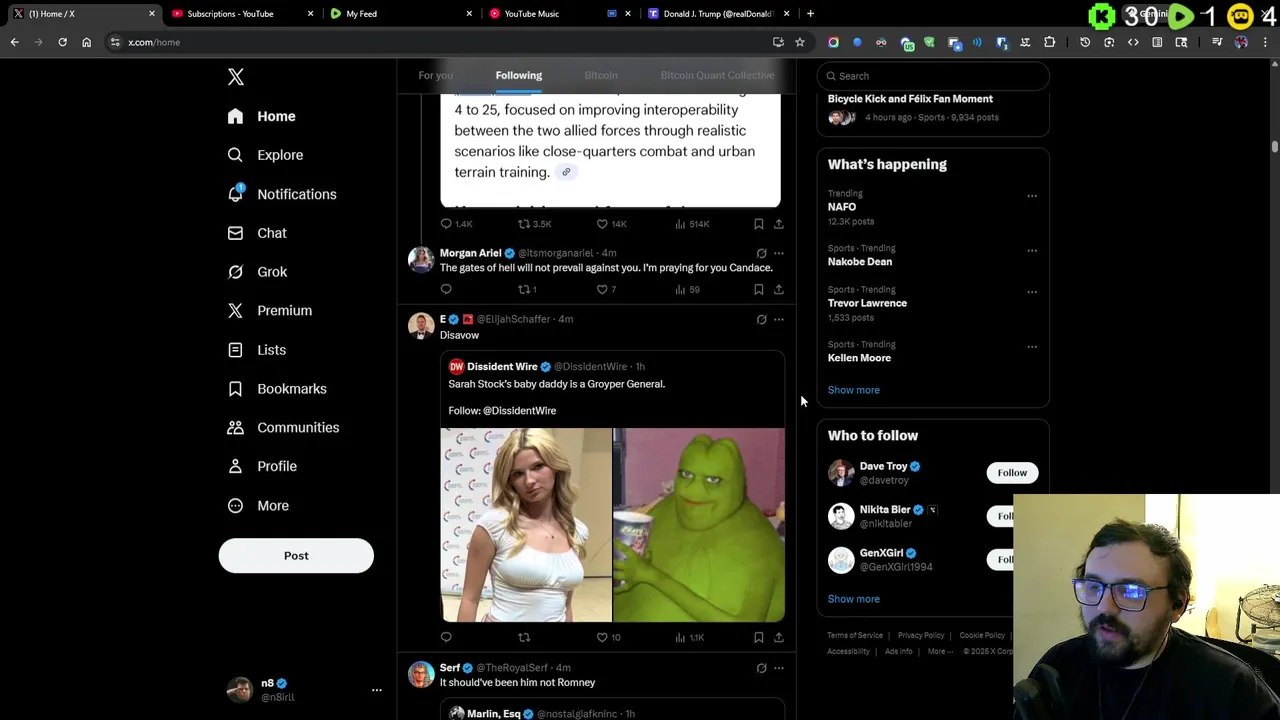Open more options for NAFO trend
The image size is (1280, 720).
[1032, 196]
